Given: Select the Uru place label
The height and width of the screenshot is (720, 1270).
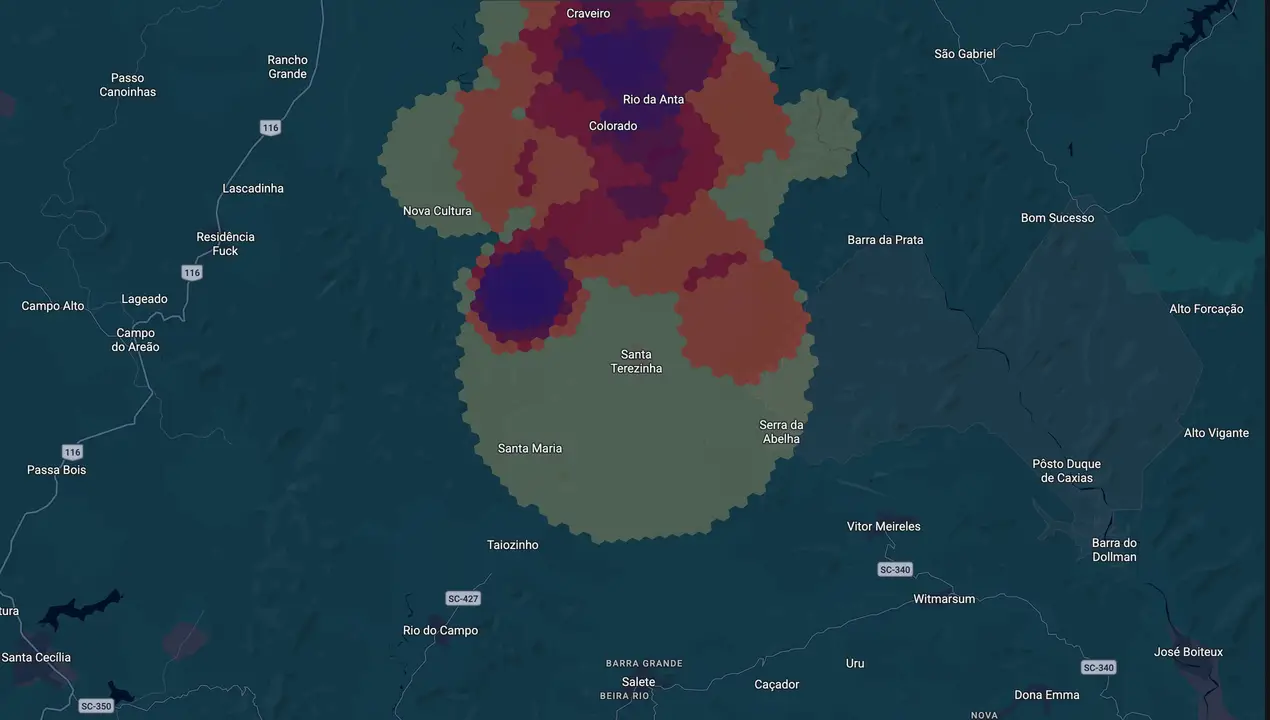Looking at the screenshot, I should pyautogui.click(x=855, y=664).
